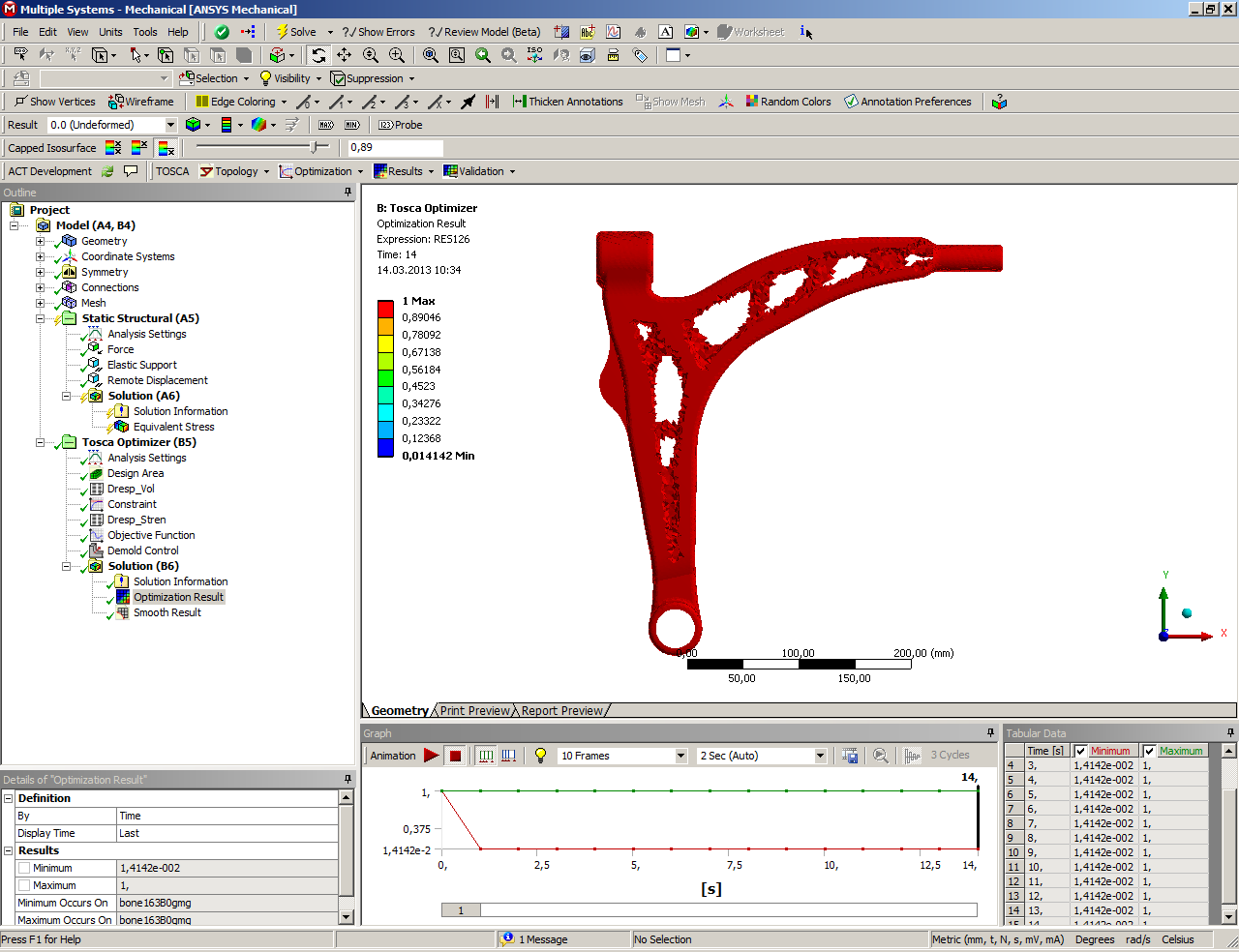Toggle Random Colors
This screenshot has height=952, width=1239.
tap(788, 102)
